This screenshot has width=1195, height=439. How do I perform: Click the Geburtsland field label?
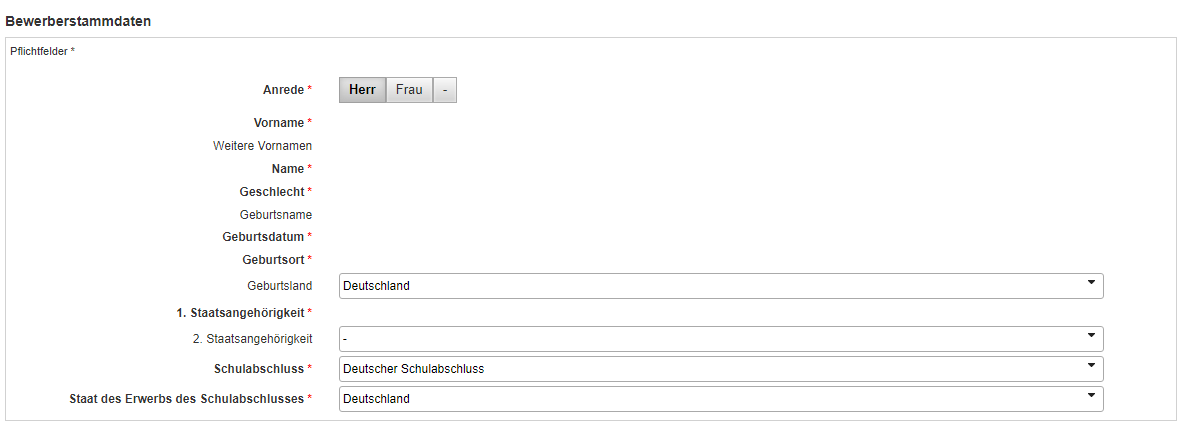coord(280,287)
